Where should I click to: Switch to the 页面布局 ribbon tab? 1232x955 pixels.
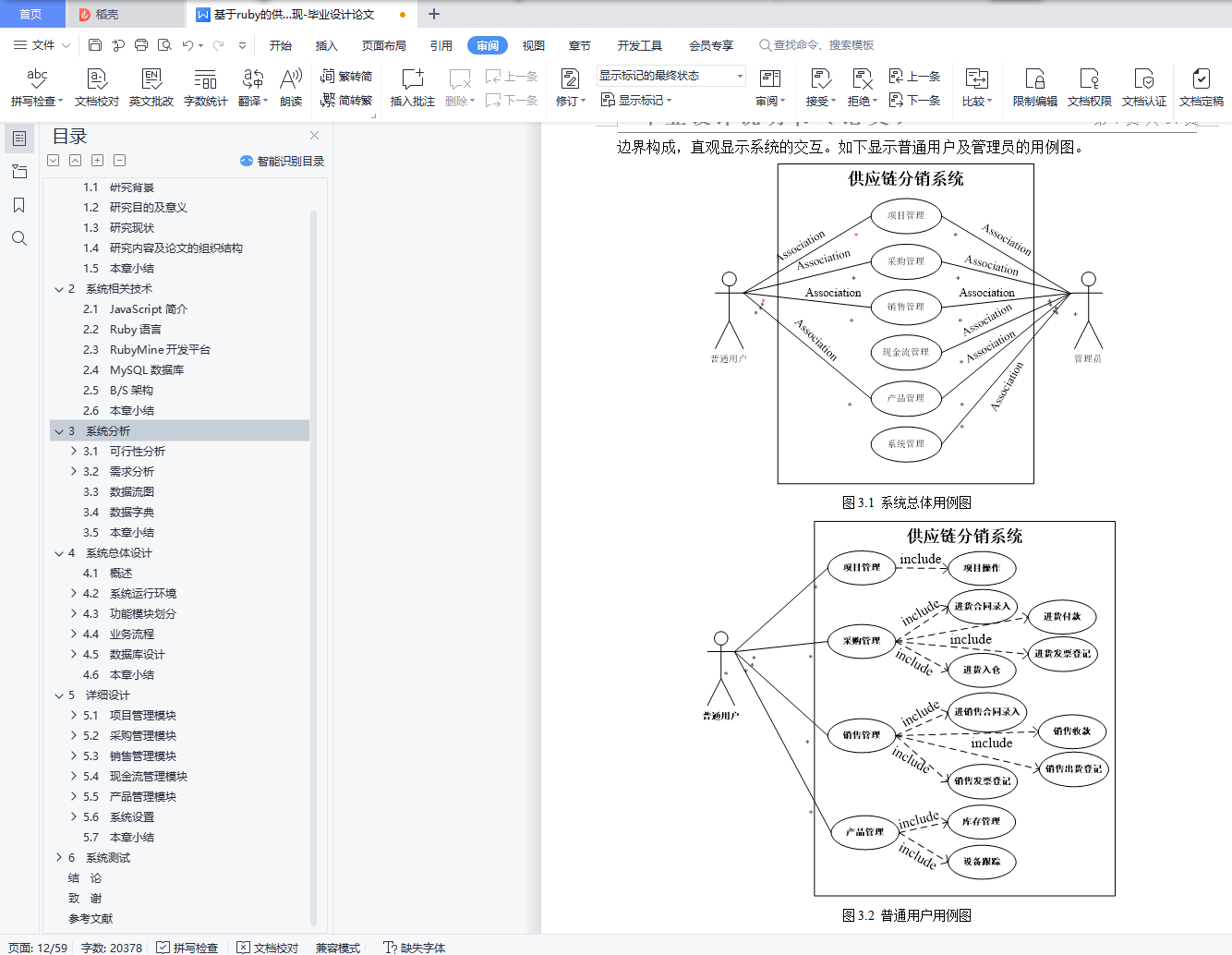[x=384, y=45]
